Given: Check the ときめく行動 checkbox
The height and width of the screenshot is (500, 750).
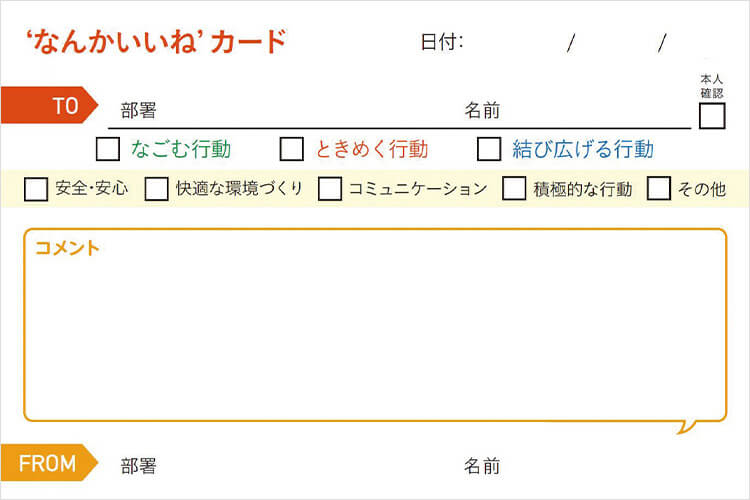Looking at the screenshot, I should click(x=292, y=149).
